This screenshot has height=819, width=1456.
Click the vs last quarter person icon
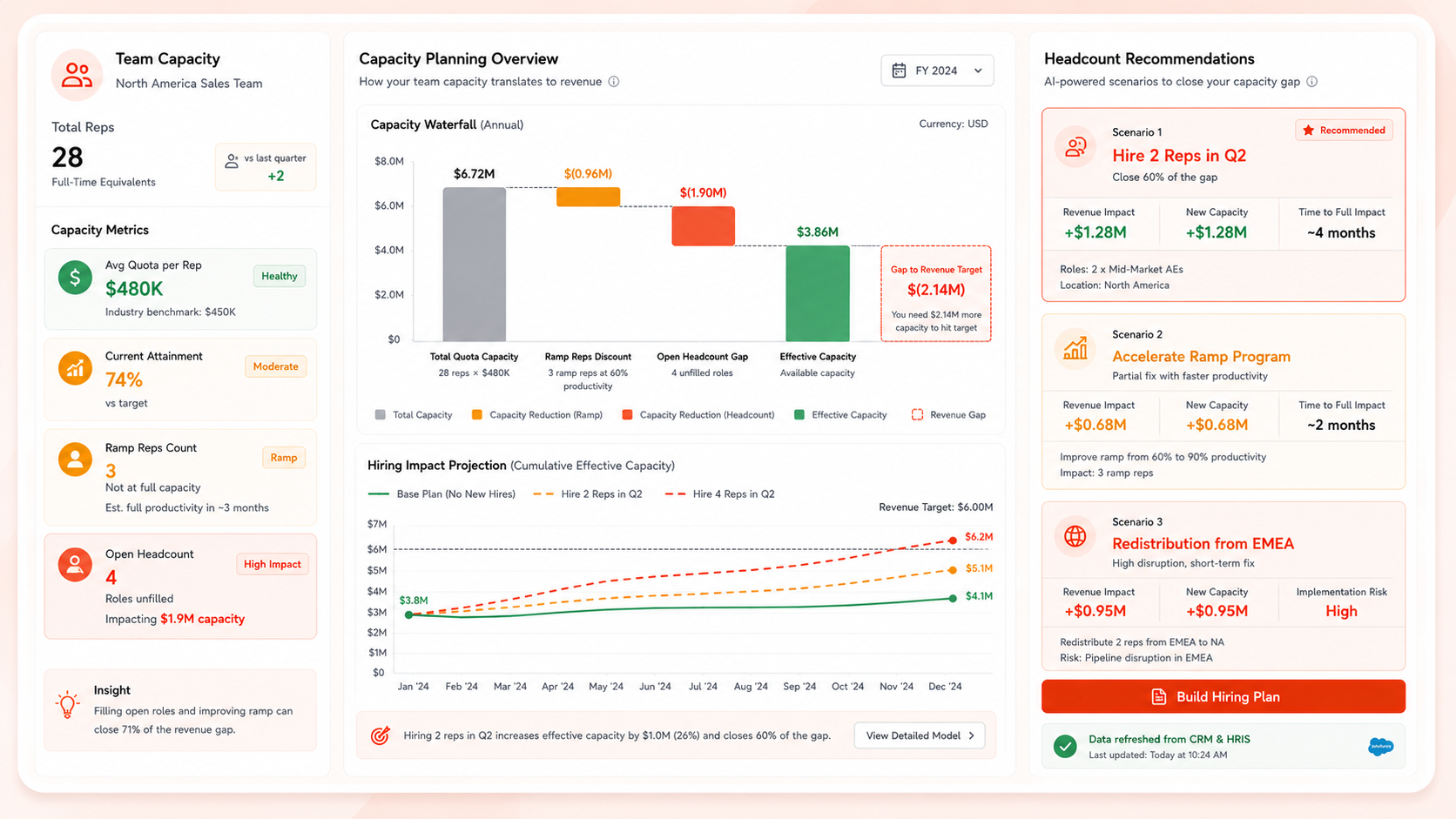(232, 161)
